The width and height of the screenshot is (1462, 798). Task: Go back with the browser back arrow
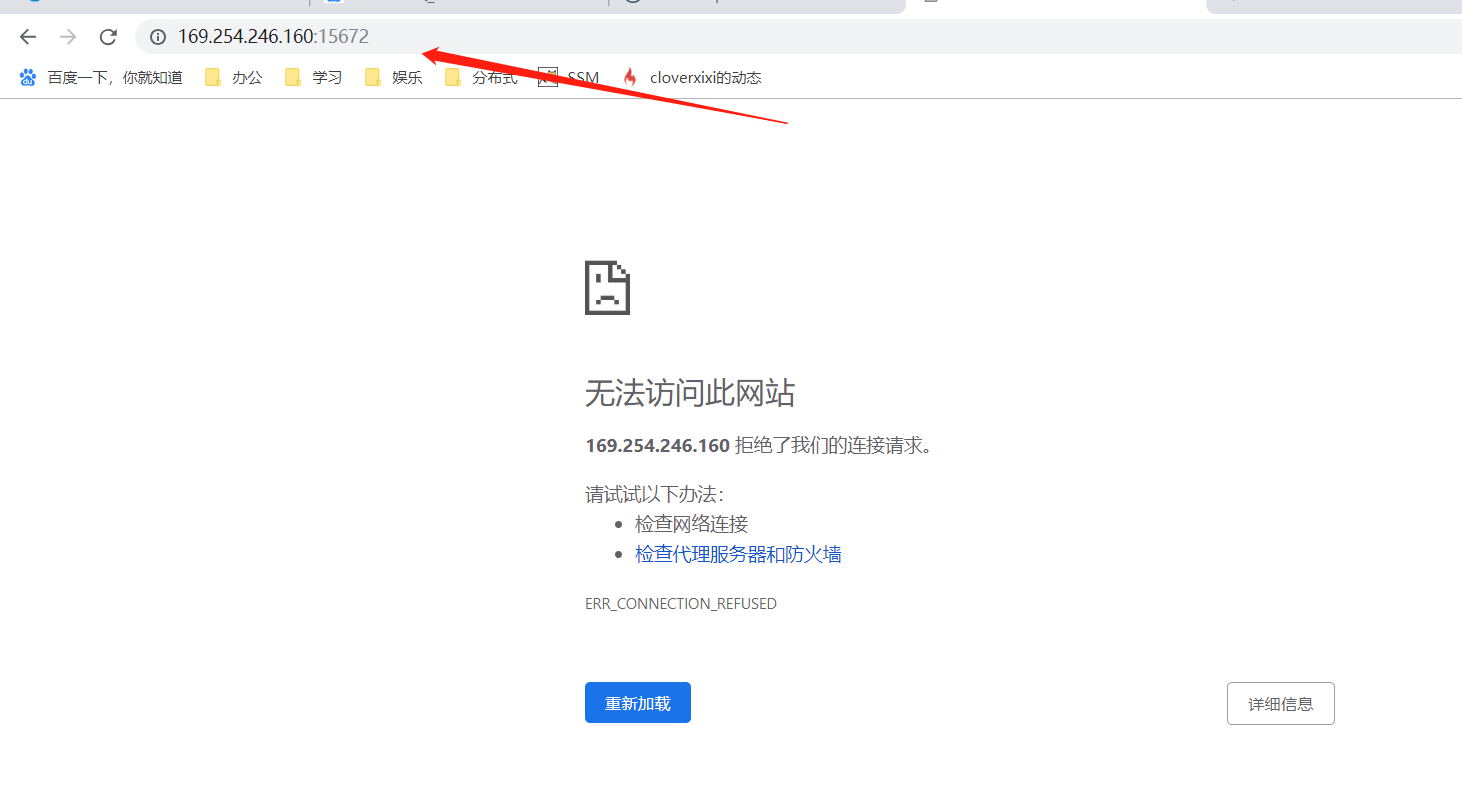(x=28, y=37)
